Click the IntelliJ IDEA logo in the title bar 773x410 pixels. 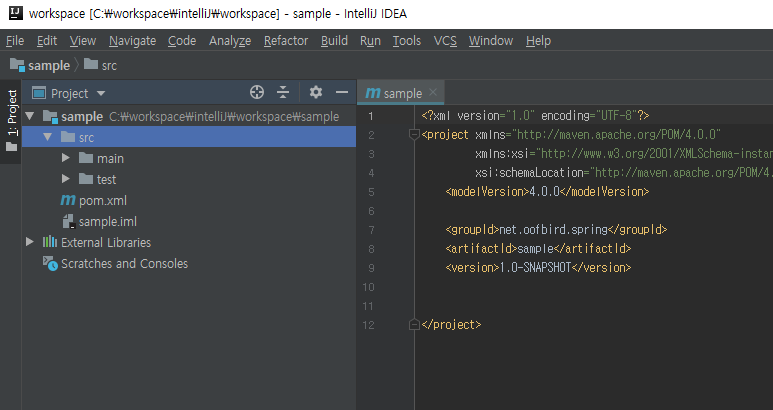pyautogui.click(x=16, y=13)
